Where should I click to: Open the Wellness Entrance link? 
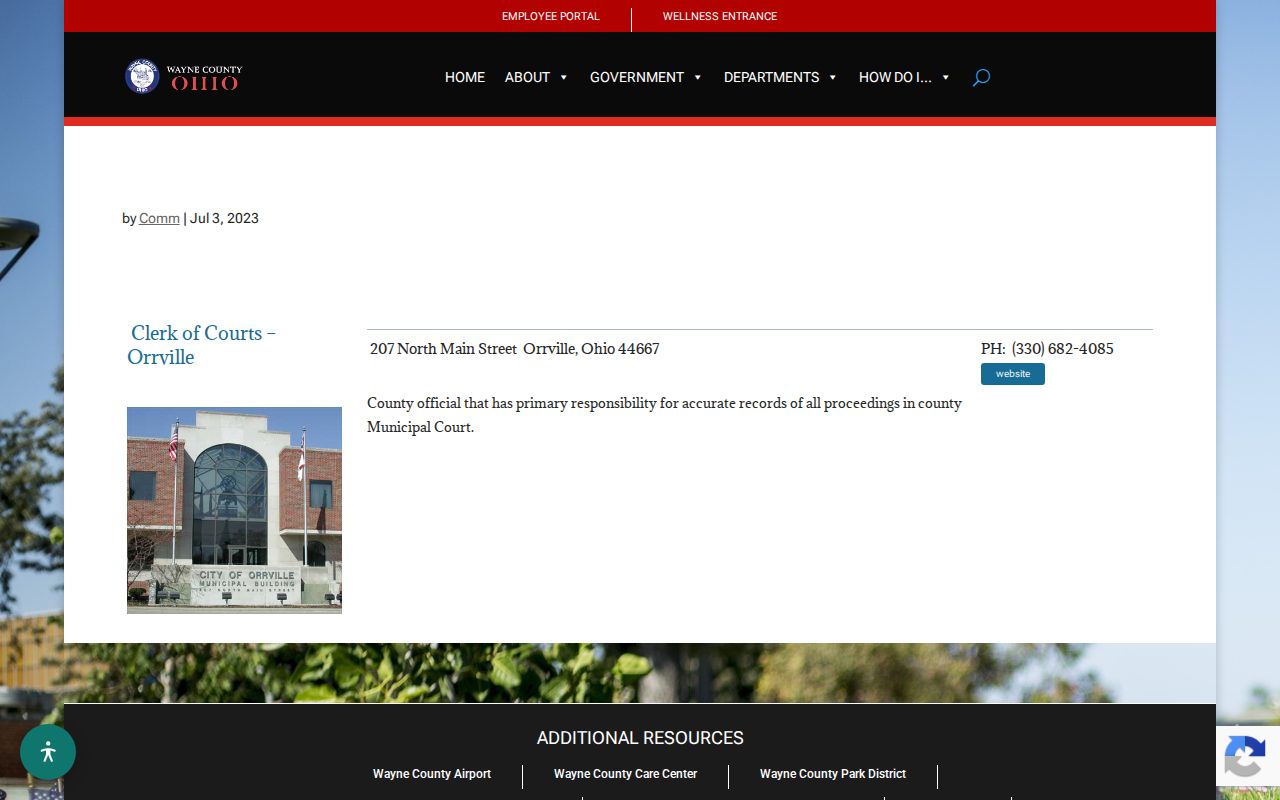[720, 16]
